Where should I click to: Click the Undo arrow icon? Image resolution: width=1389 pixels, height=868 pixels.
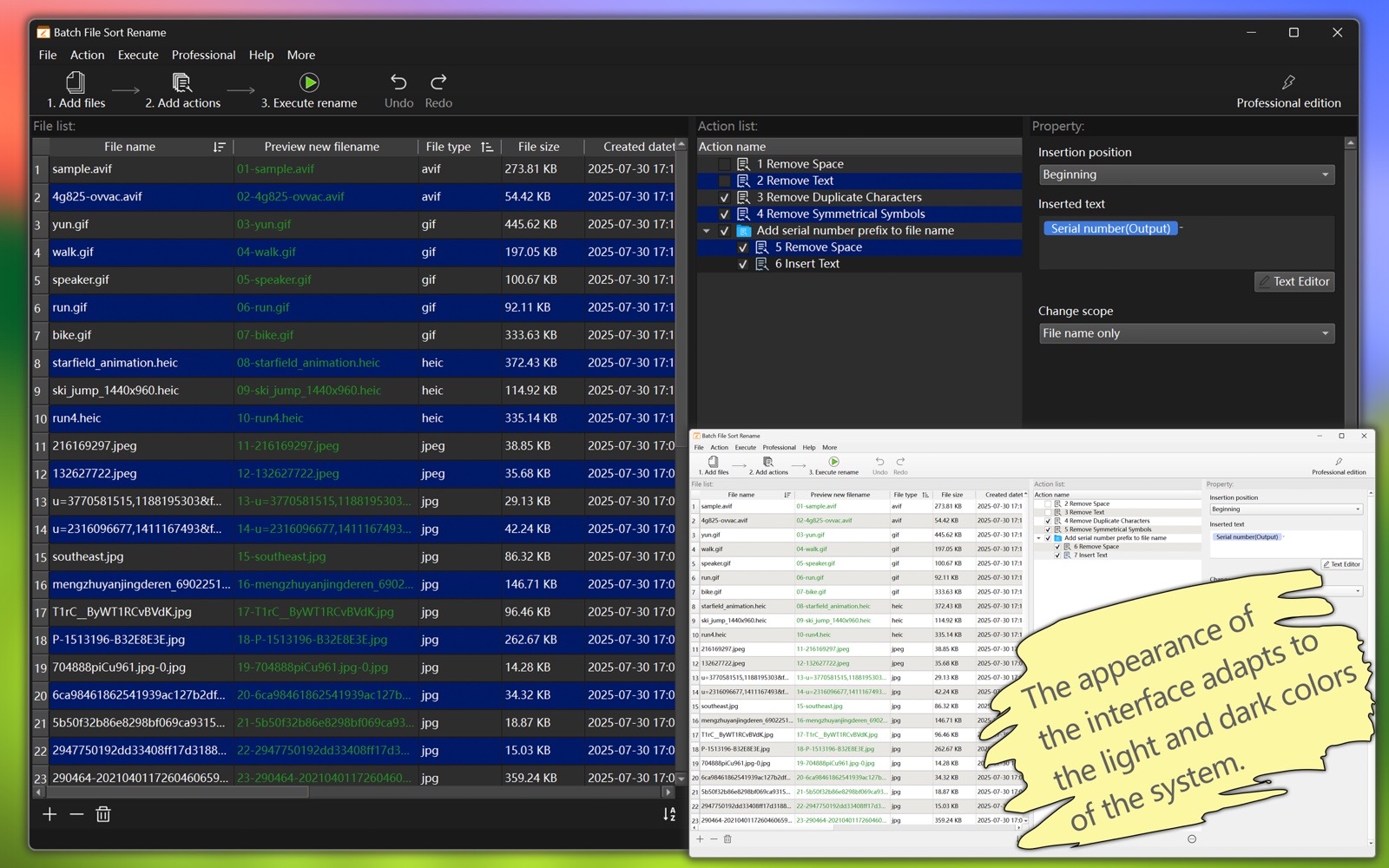tap(398, 82)
